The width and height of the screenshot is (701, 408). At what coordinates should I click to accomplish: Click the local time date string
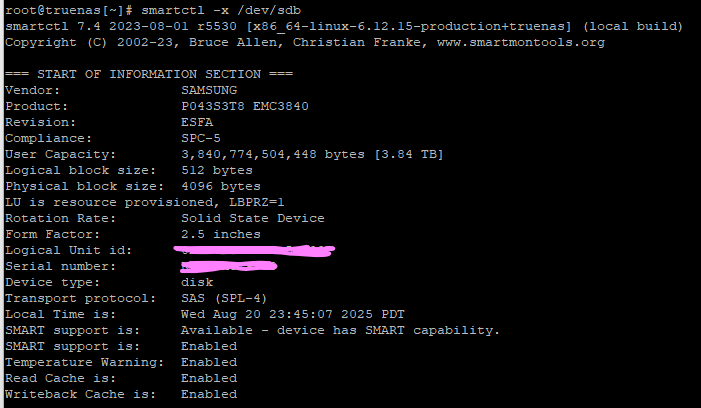(293, 315)
